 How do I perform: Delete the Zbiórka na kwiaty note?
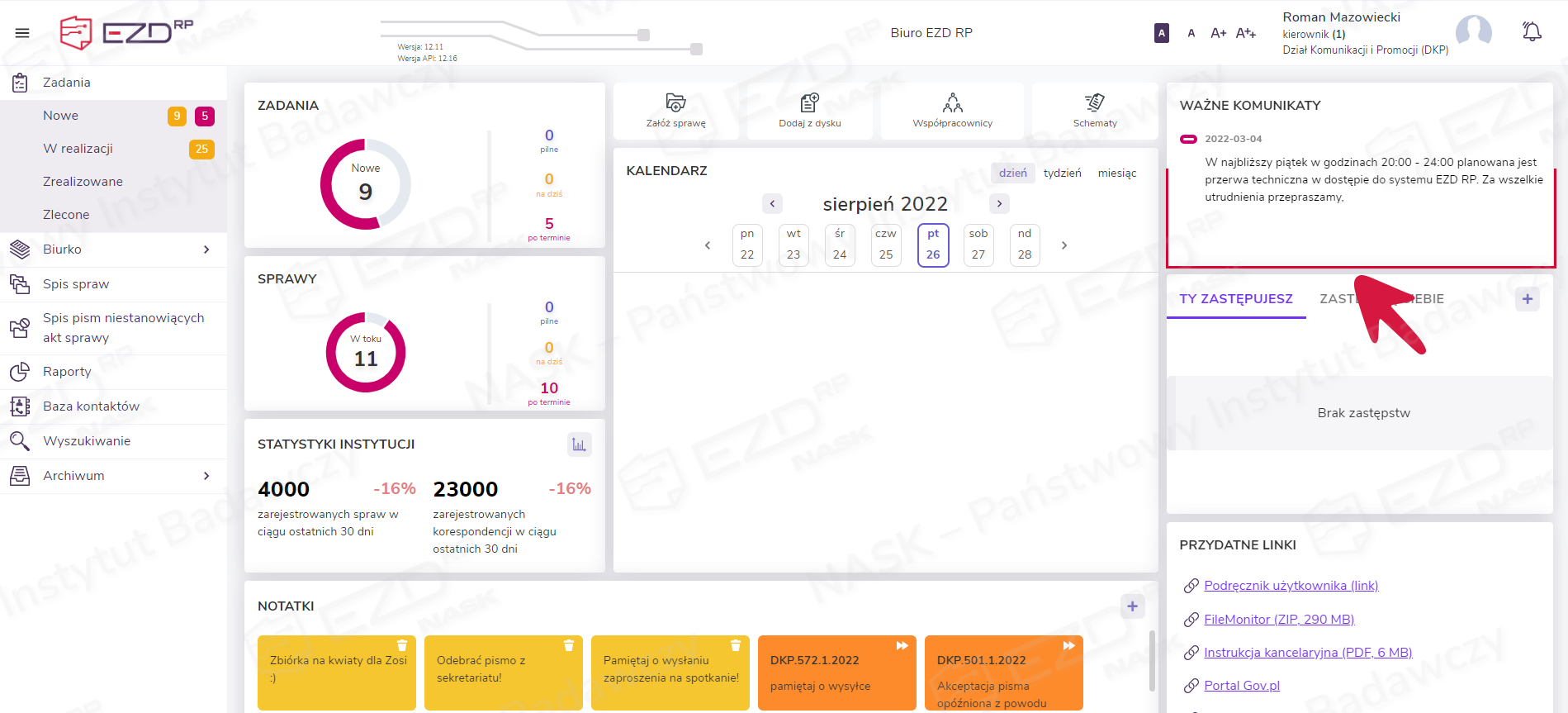402,645
